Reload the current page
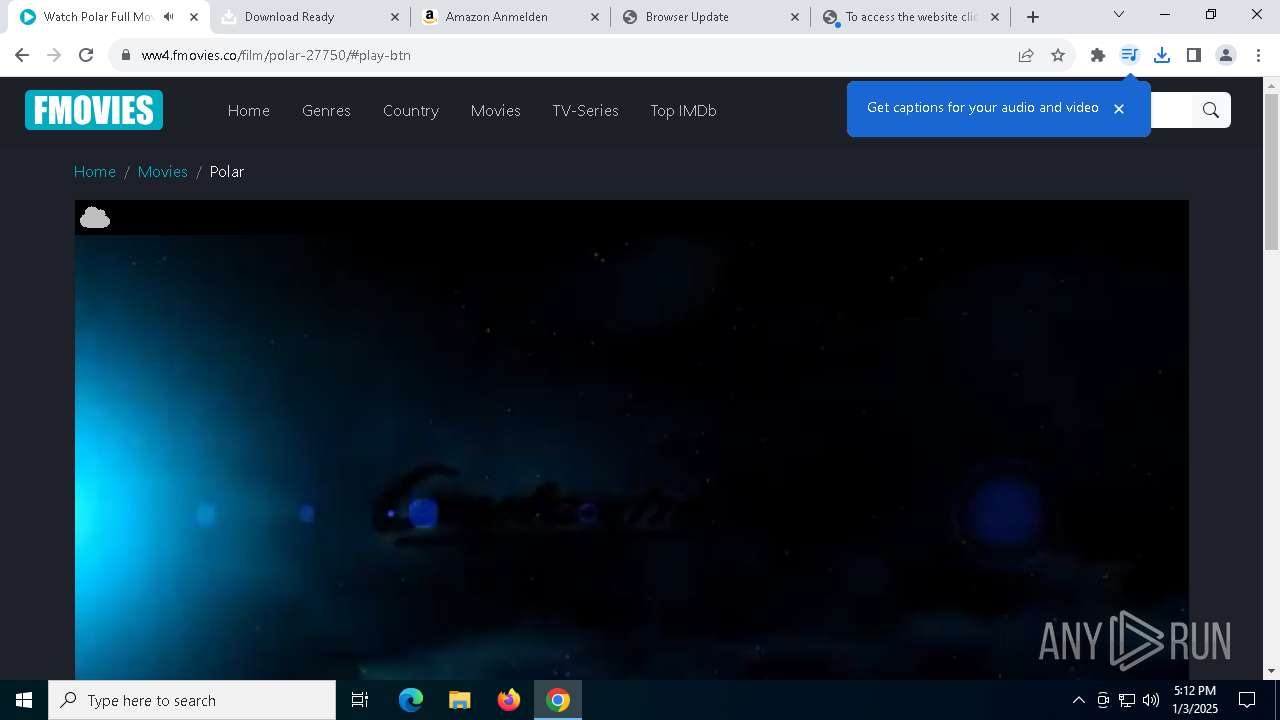 pyautogui.click(x=86, y=55)
